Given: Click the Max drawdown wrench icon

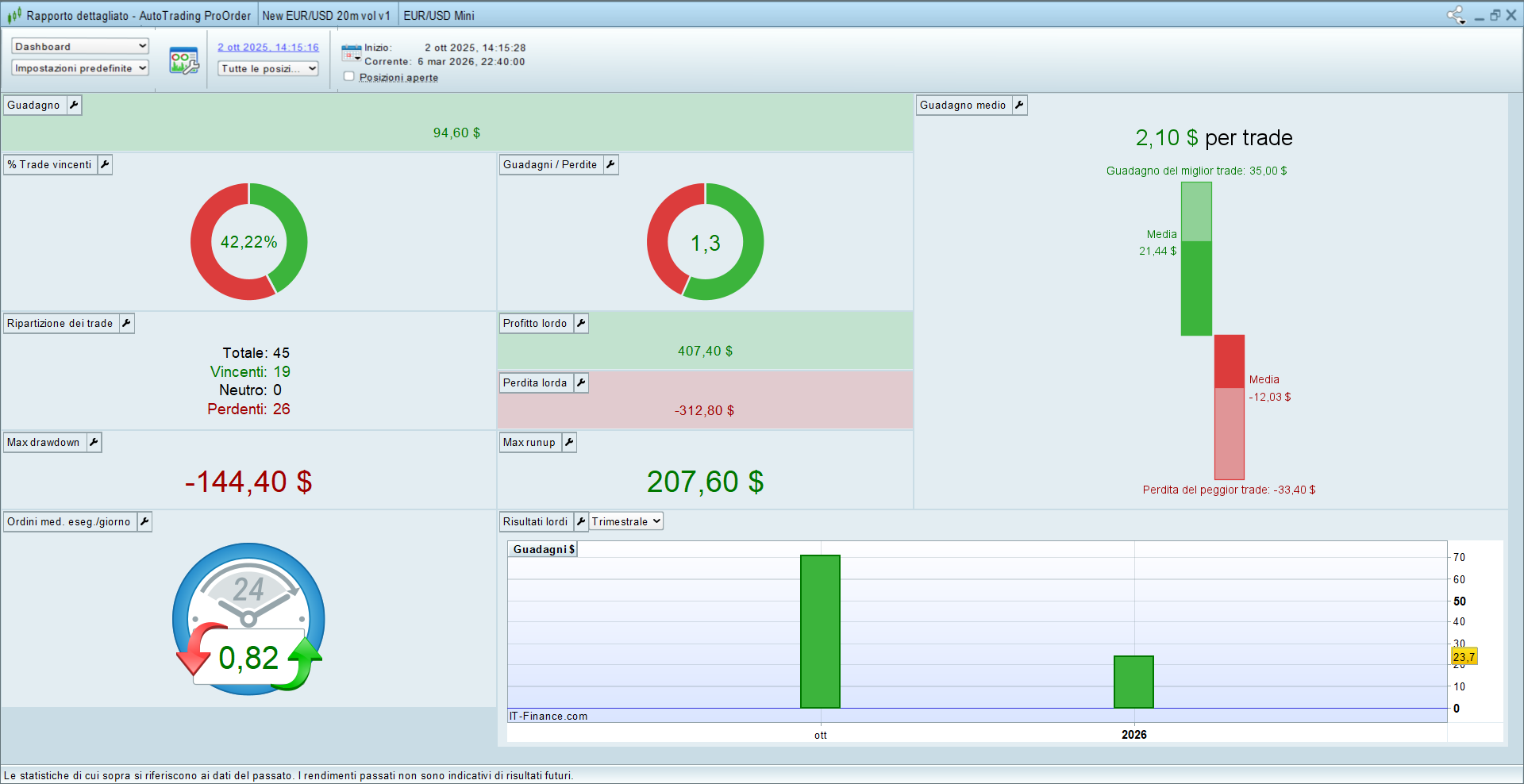Looking at the screenshot, I should click(x=94, y=442).
